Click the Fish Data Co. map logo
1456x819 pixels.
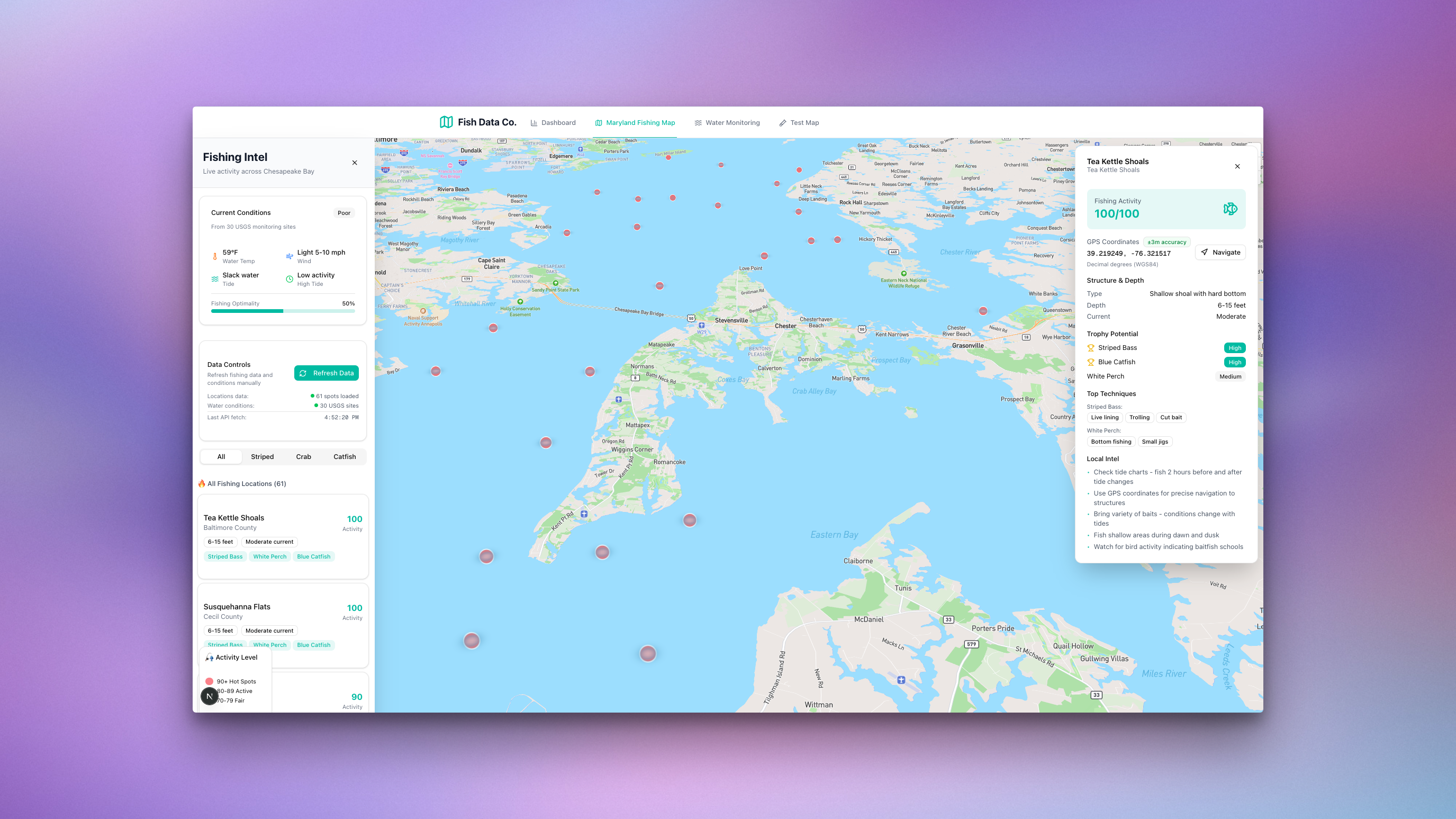coord(446,122)
